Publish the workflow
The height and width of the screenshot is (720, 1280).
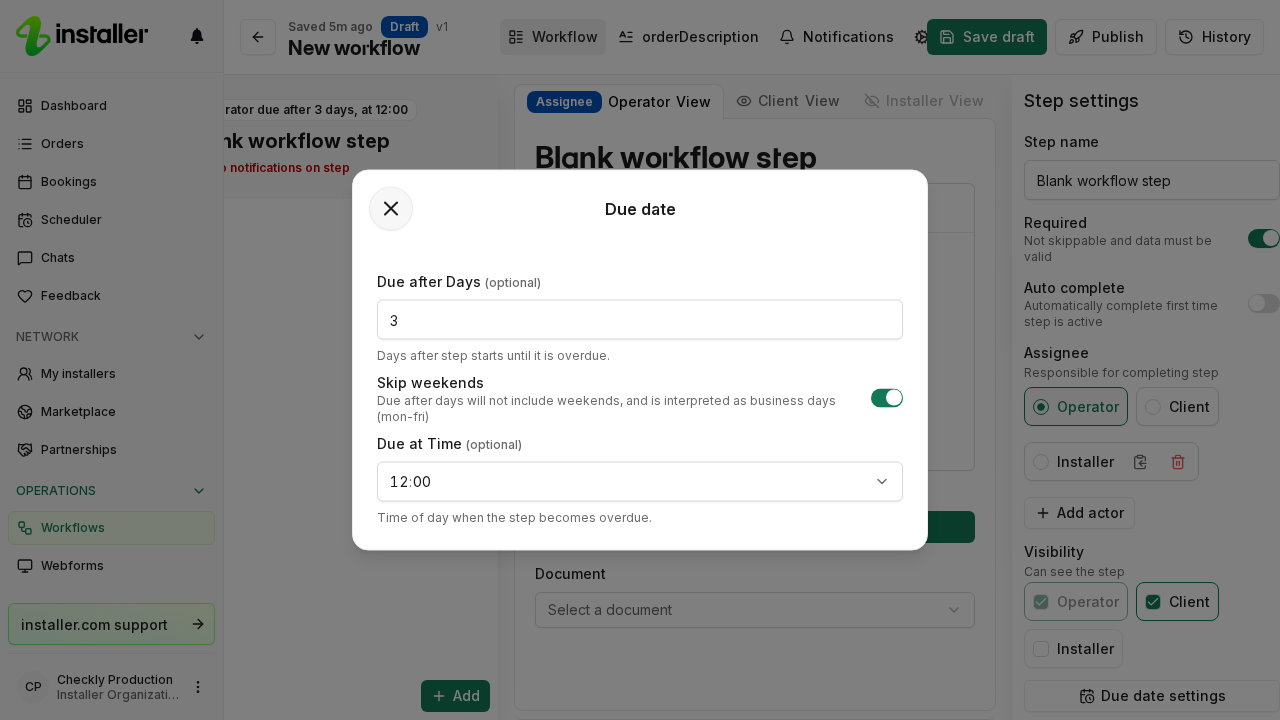click(x=1106, y=37)
